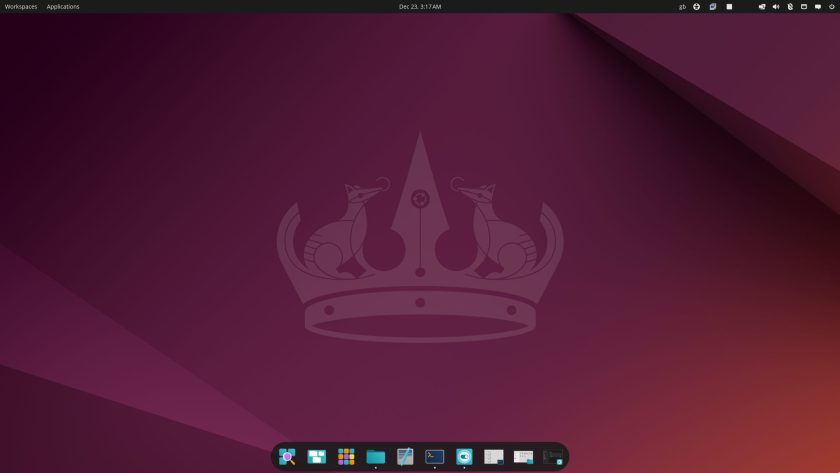
Task: Open the power menu icon at panel end
Action: (x=832, y=6)
